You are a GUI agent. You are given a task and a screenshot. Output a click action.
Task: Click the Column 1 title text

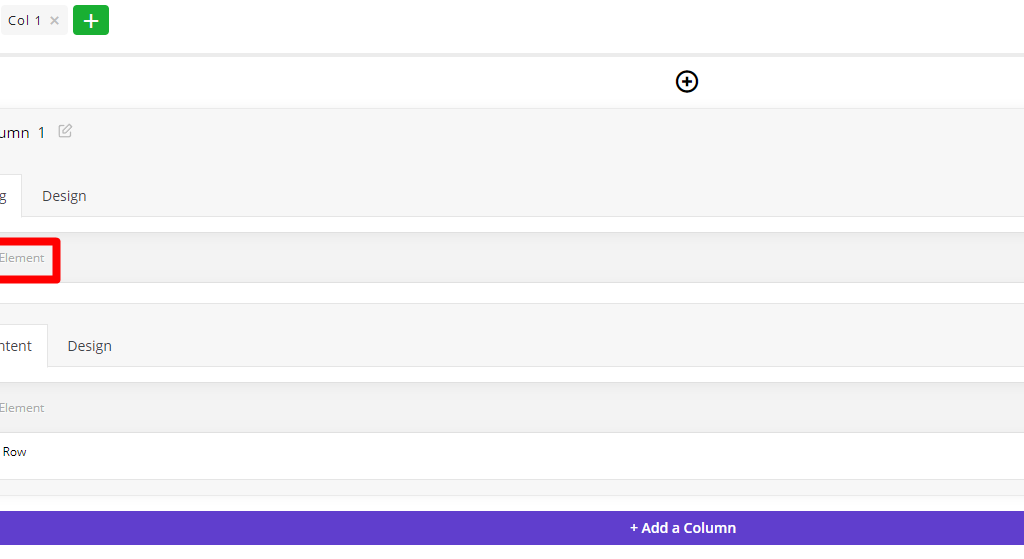pos(22,133)
